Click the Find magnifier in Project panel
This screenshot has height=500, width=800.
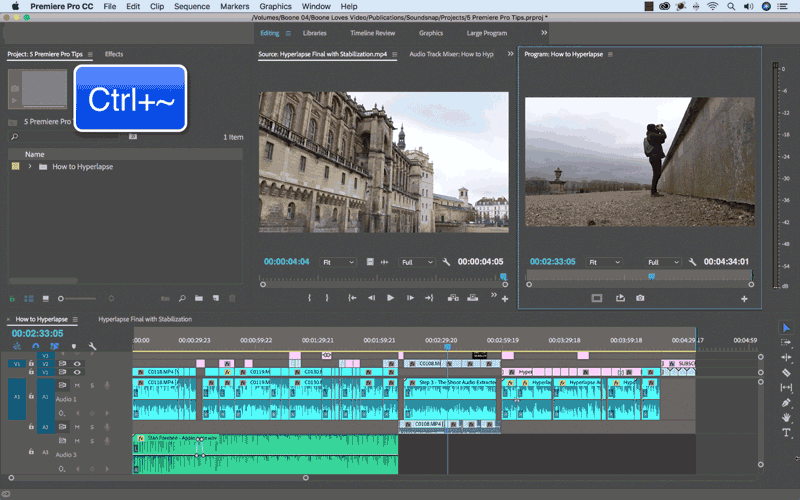click(x=182, y=298)
